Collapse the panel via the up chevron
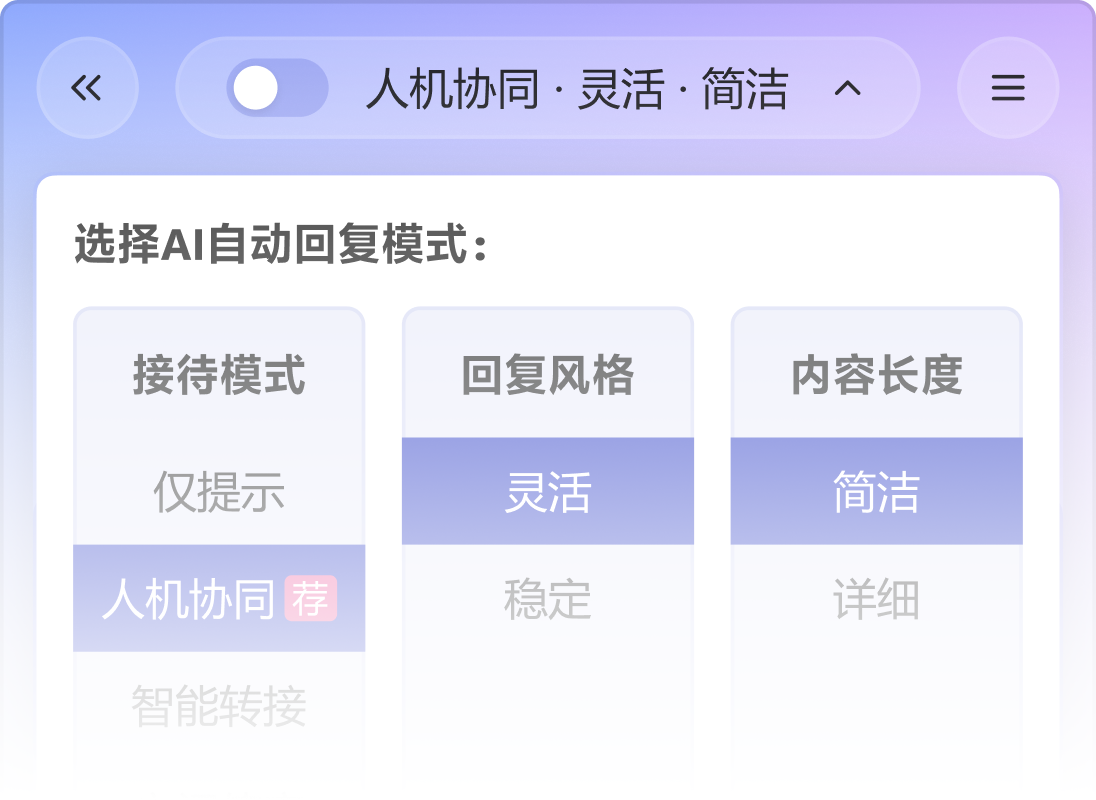This screenshot has width=1096, height=800. click(849, 89)
